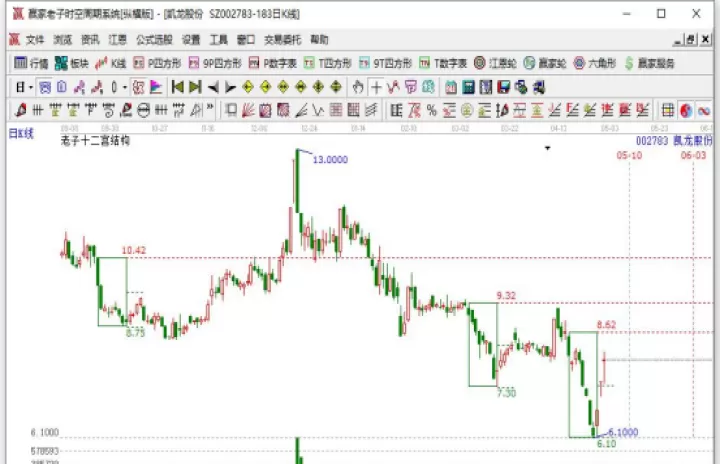This screenshot has width=720, height=464.
Task: Select the crosshair cursor tool
Action: pos(376,87)
